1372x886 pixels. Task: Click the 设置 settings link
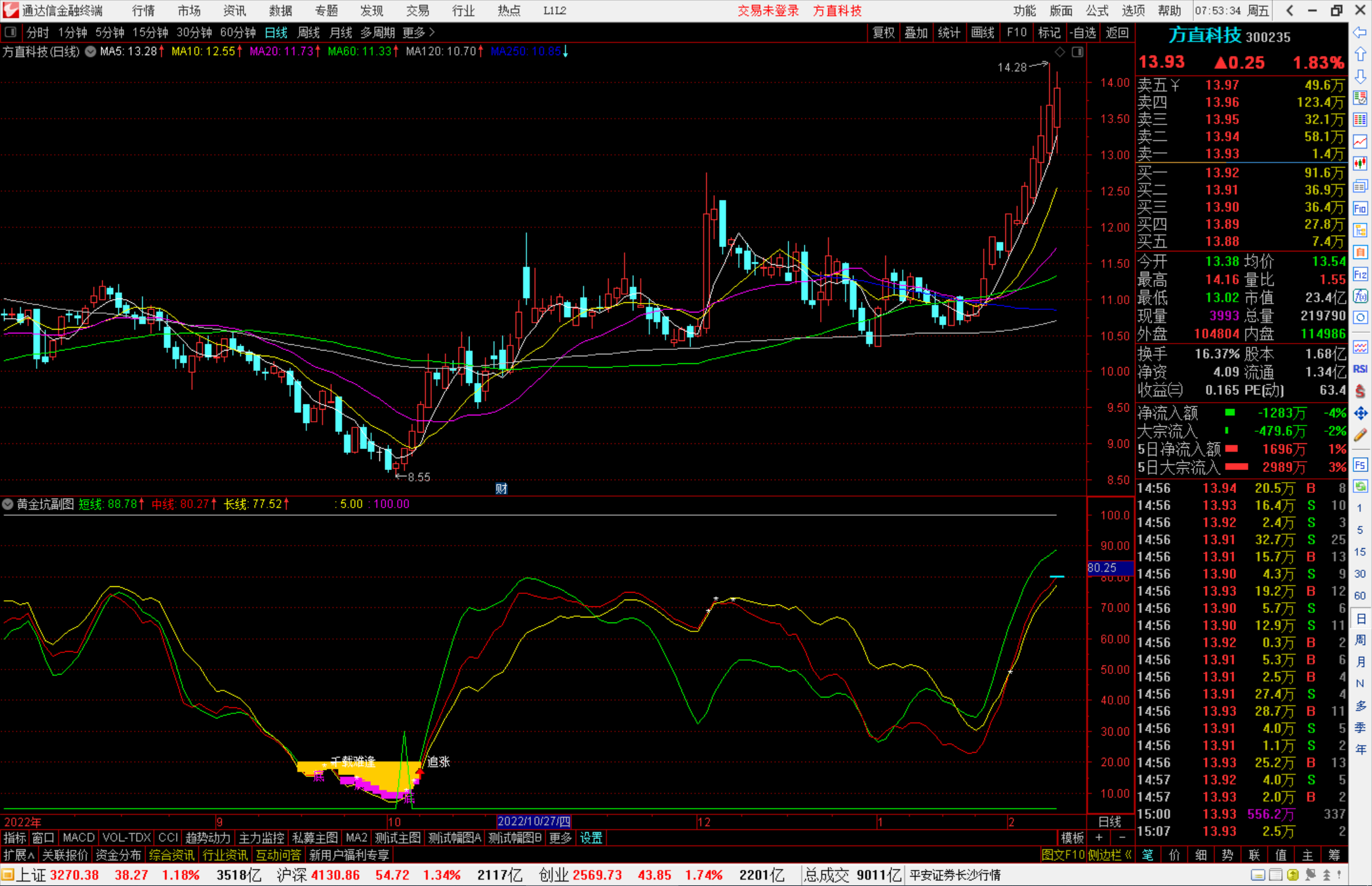[591, 838]
